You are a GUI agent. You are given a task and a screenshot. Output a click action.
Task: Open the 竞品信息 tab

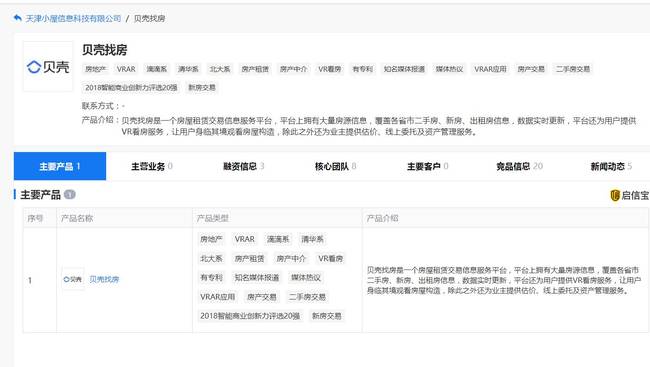point(519,166)
